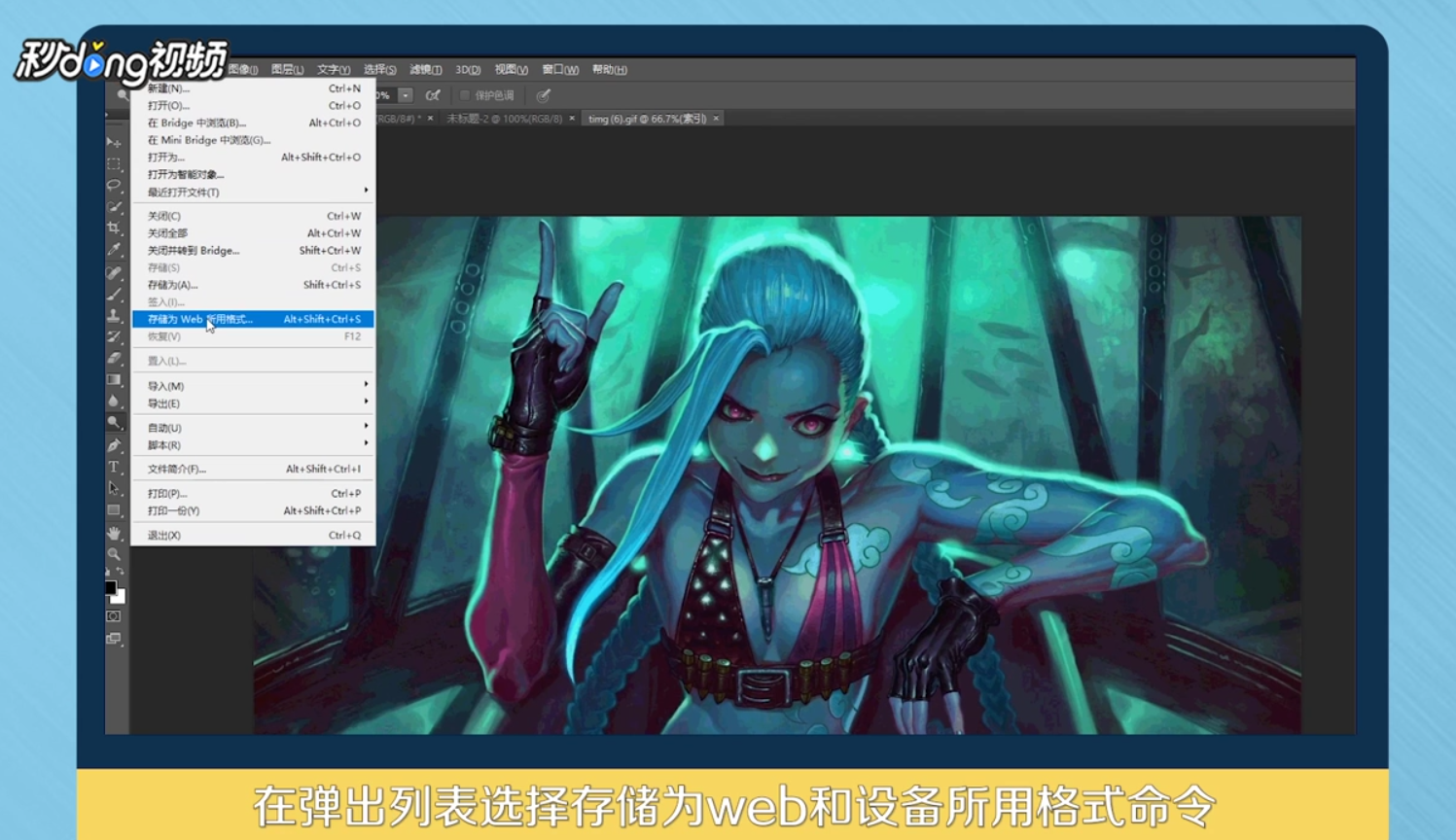Screen dimensions: 1456x840
Task: Swap foreground and background colors
Action: 121,572
